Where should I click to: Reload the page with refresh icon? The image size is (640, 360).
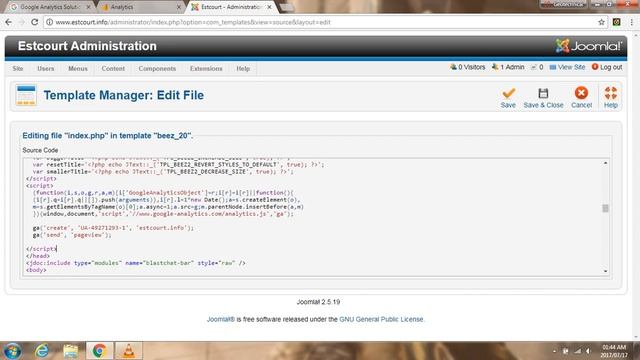tap(35, 22)
